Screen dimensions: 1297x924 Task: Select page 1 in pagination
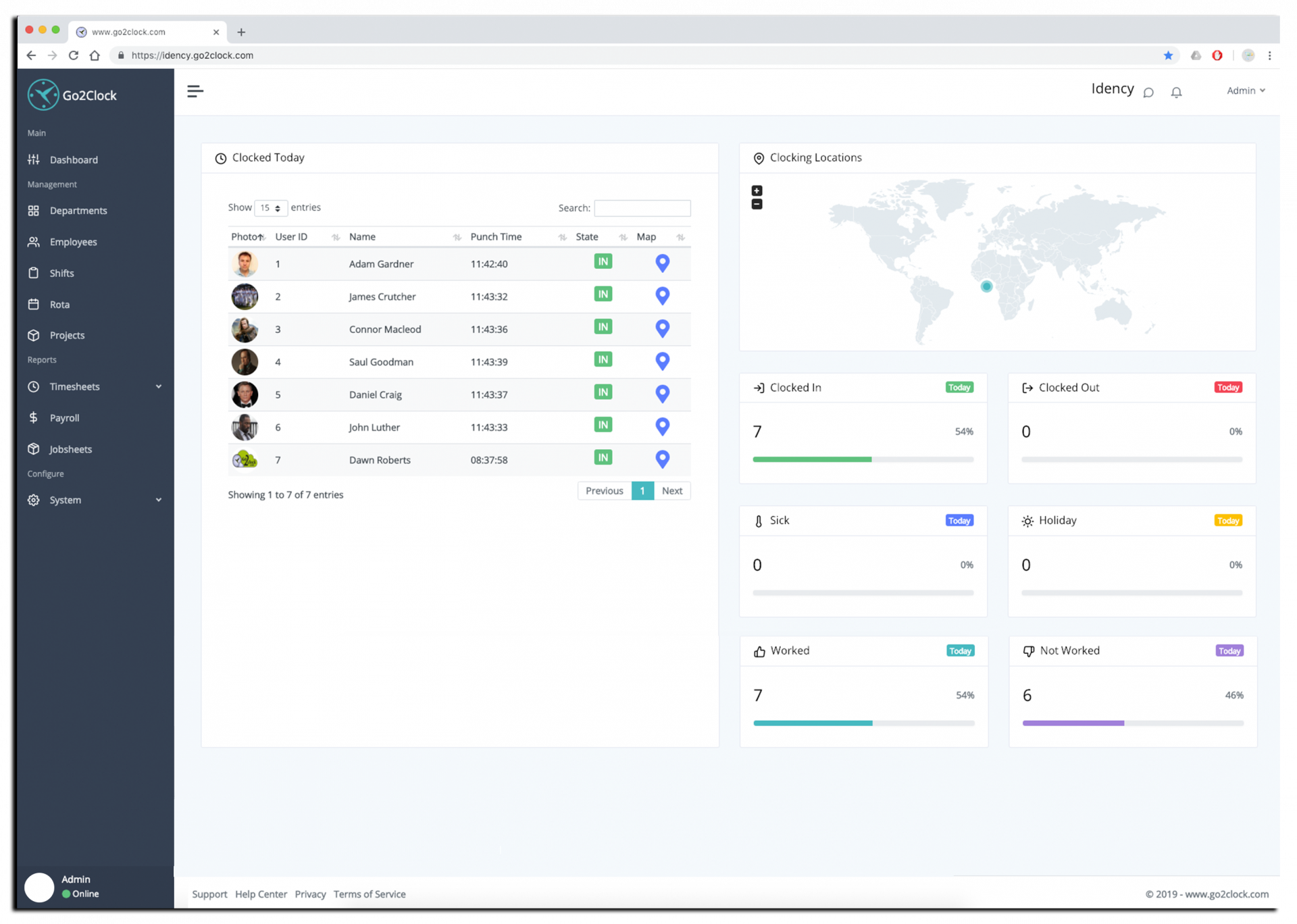(642, 491)
